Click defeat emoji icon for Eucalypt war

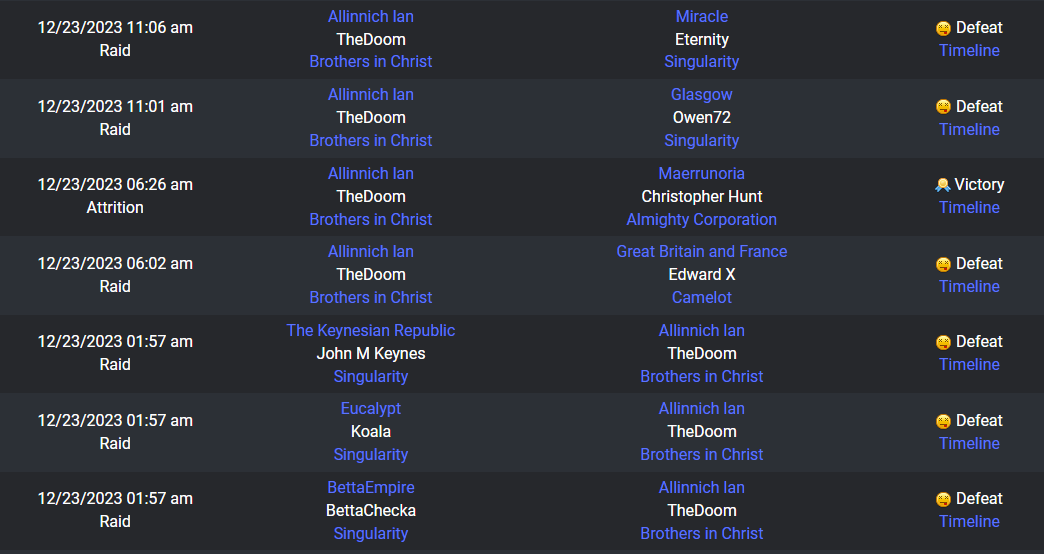tap(943, 421)
